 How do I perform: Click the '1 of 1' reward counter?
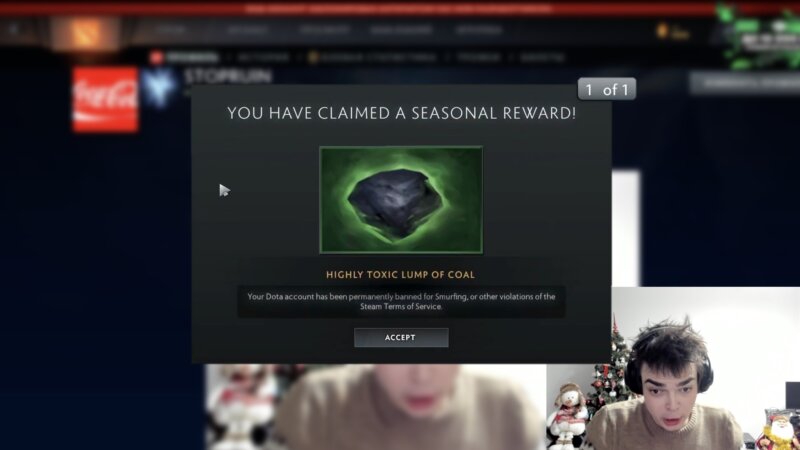607,89
